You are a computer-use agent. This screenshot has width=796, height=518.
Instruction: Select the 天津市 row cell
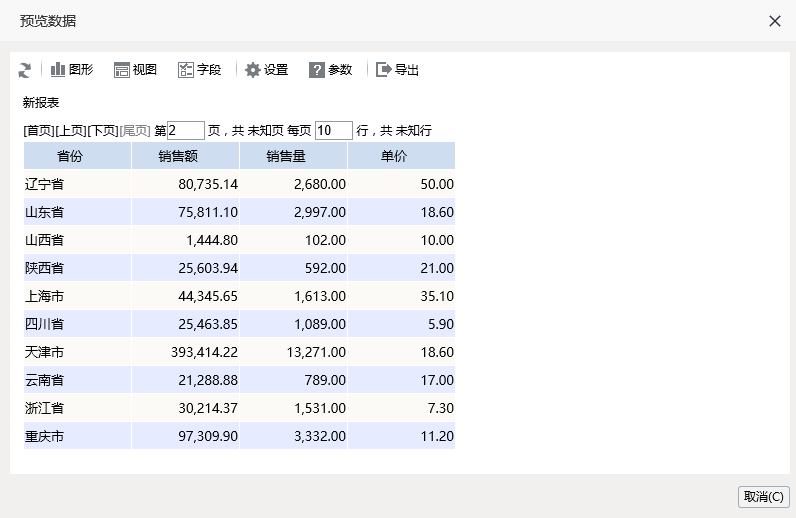pos(77,352)
